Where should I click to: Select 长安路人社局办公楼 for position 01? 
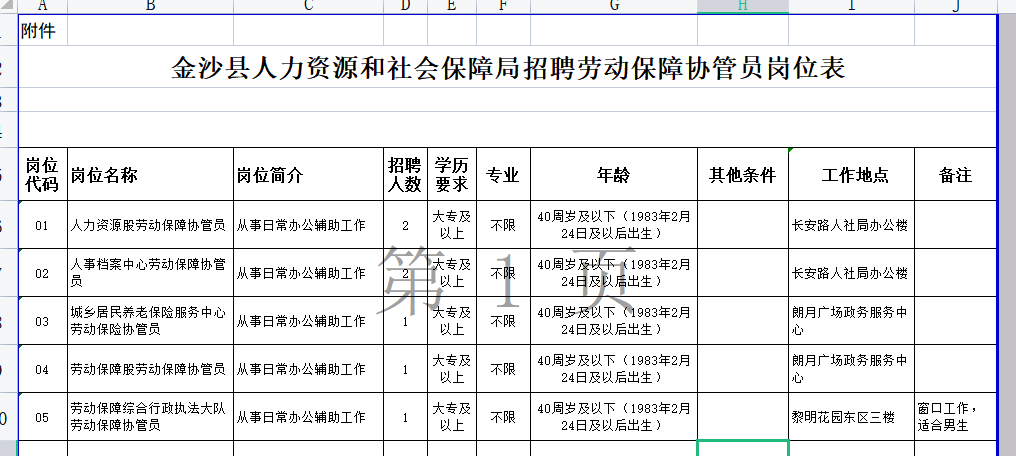tap(851, 225)
